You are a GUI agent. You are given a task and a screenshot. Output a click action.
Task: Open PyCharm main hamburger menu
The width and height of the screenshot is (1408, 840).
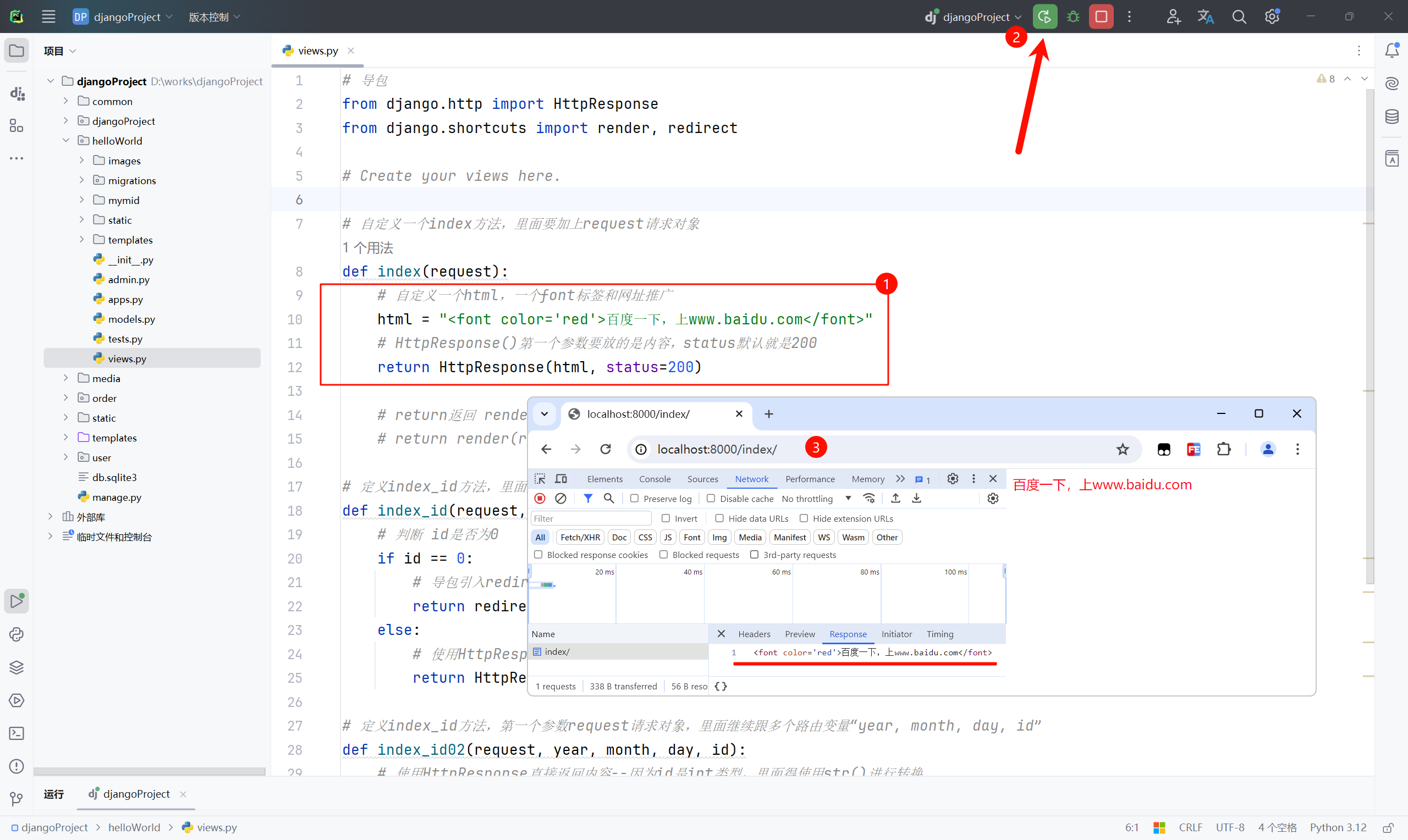pos(49,16)
